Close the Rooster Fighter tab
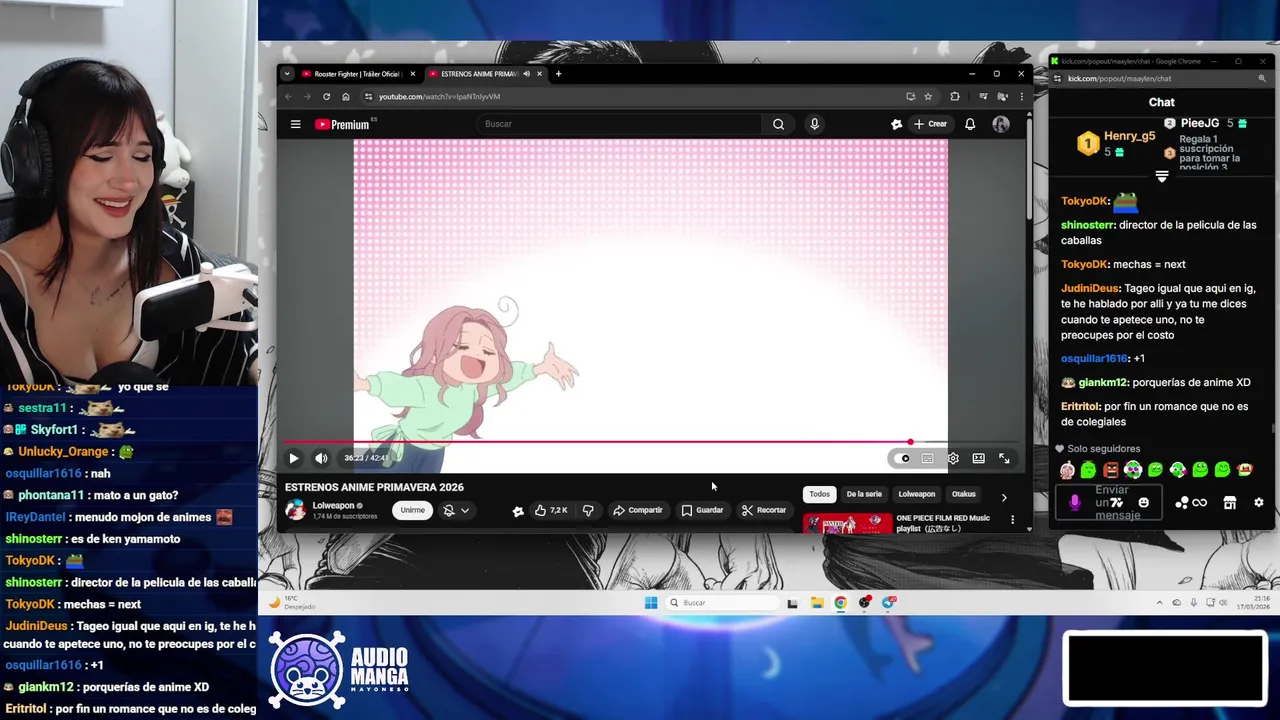The image size is (1280, 720). 412,74
